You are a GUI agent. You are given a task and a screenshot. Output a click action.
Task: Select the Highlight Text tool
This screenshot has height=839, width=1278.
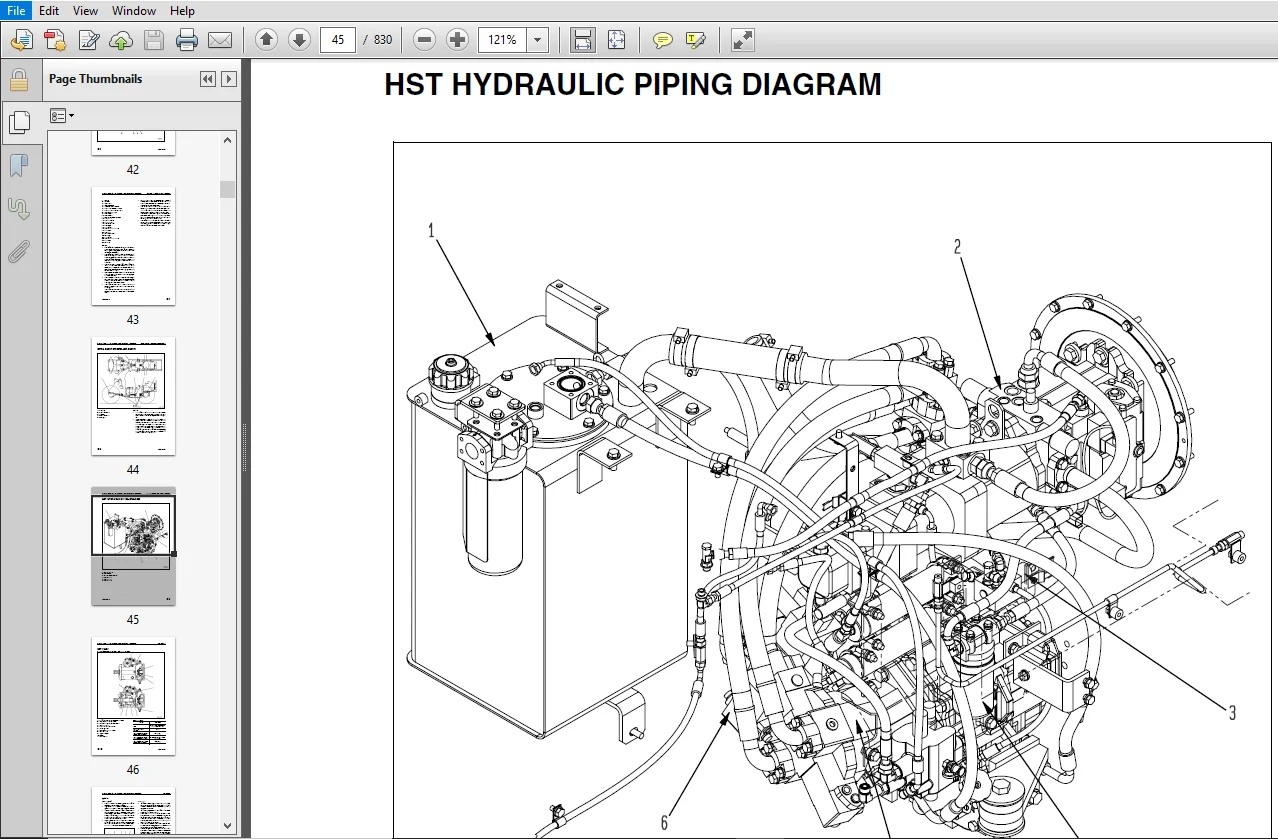pos(696,40)
